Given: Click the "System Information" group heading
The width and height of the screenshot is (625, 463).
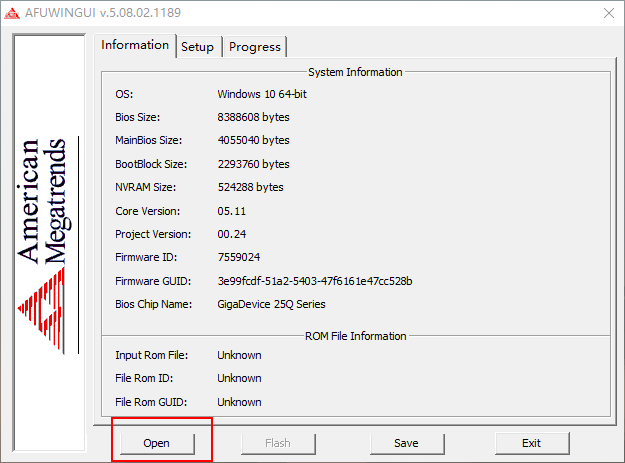Looking at the screenshot, I should [x=355, y=73].
